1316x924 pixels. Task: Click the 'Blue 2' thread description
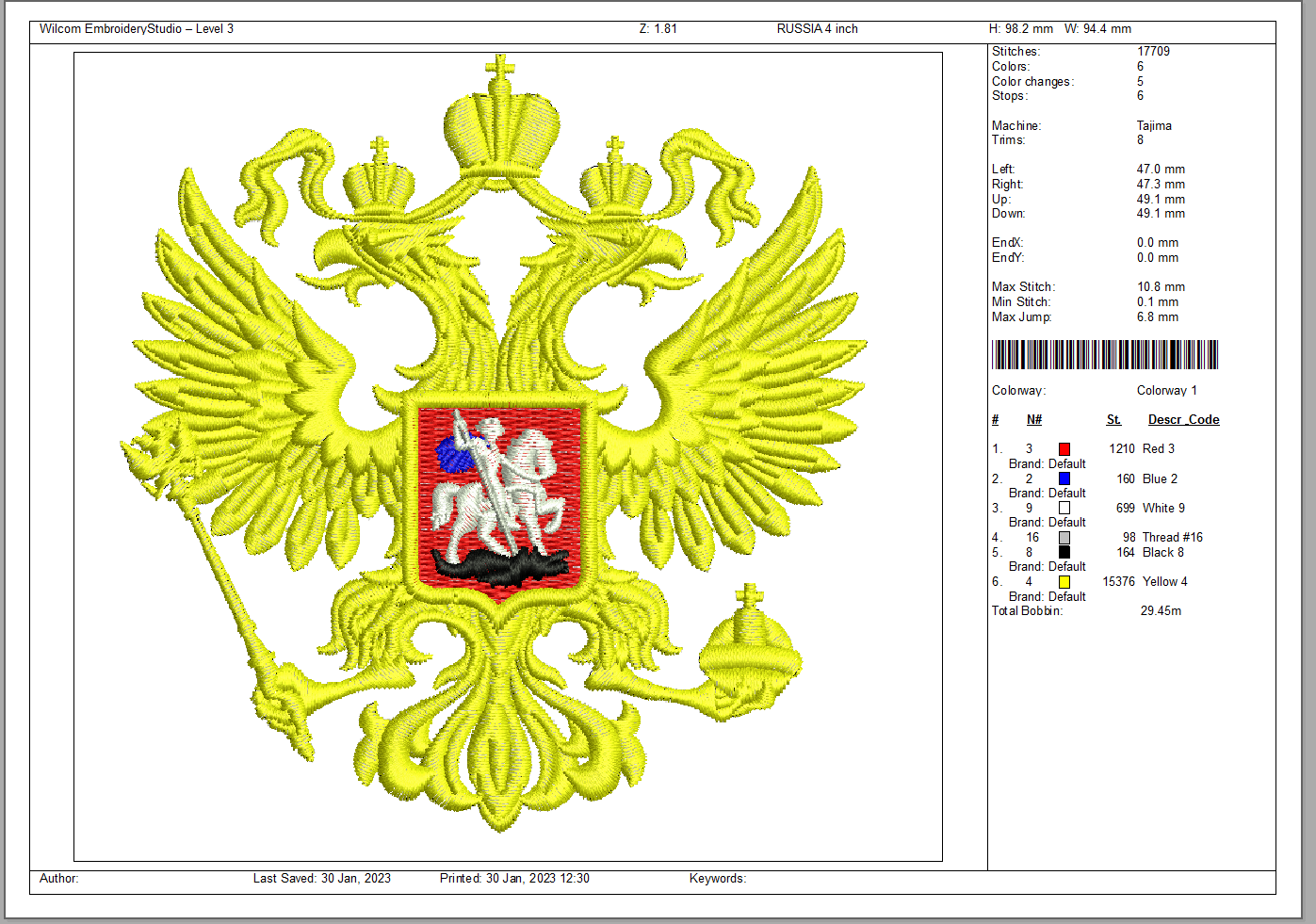tap(1160, 479)
